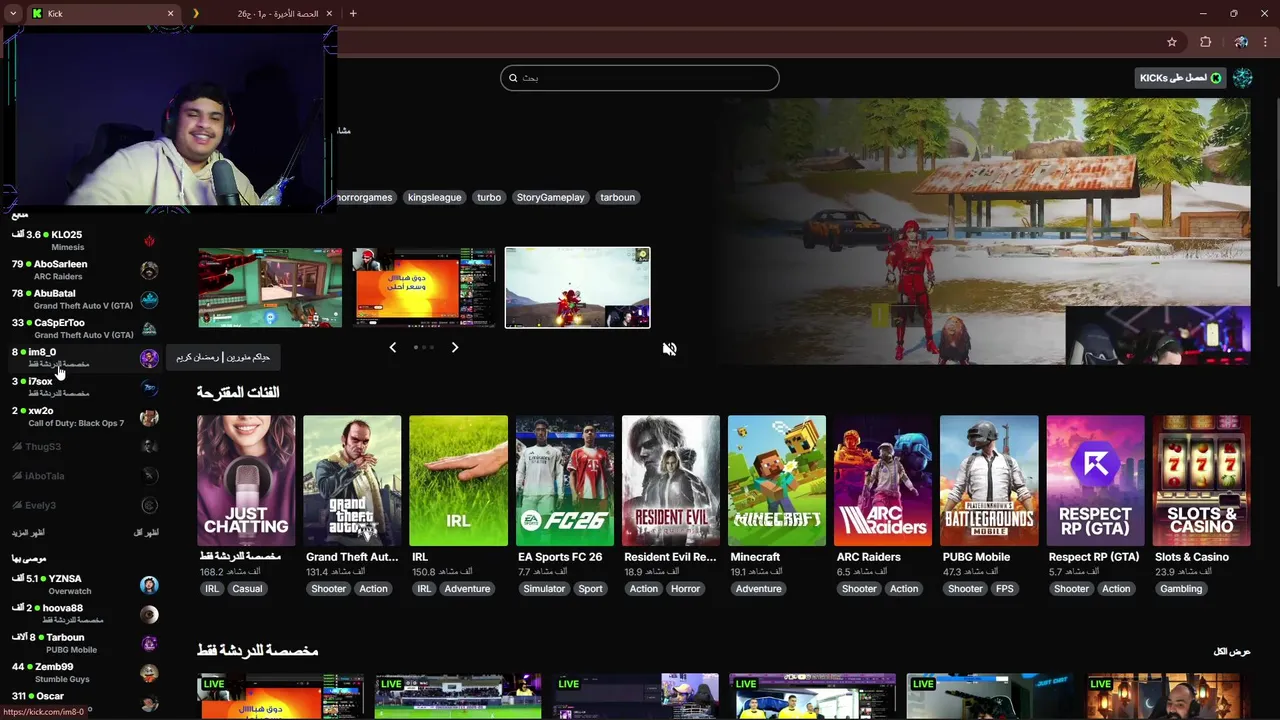Open selected third carousel thumbnail

pyautogui.click(x=578, y=288)
